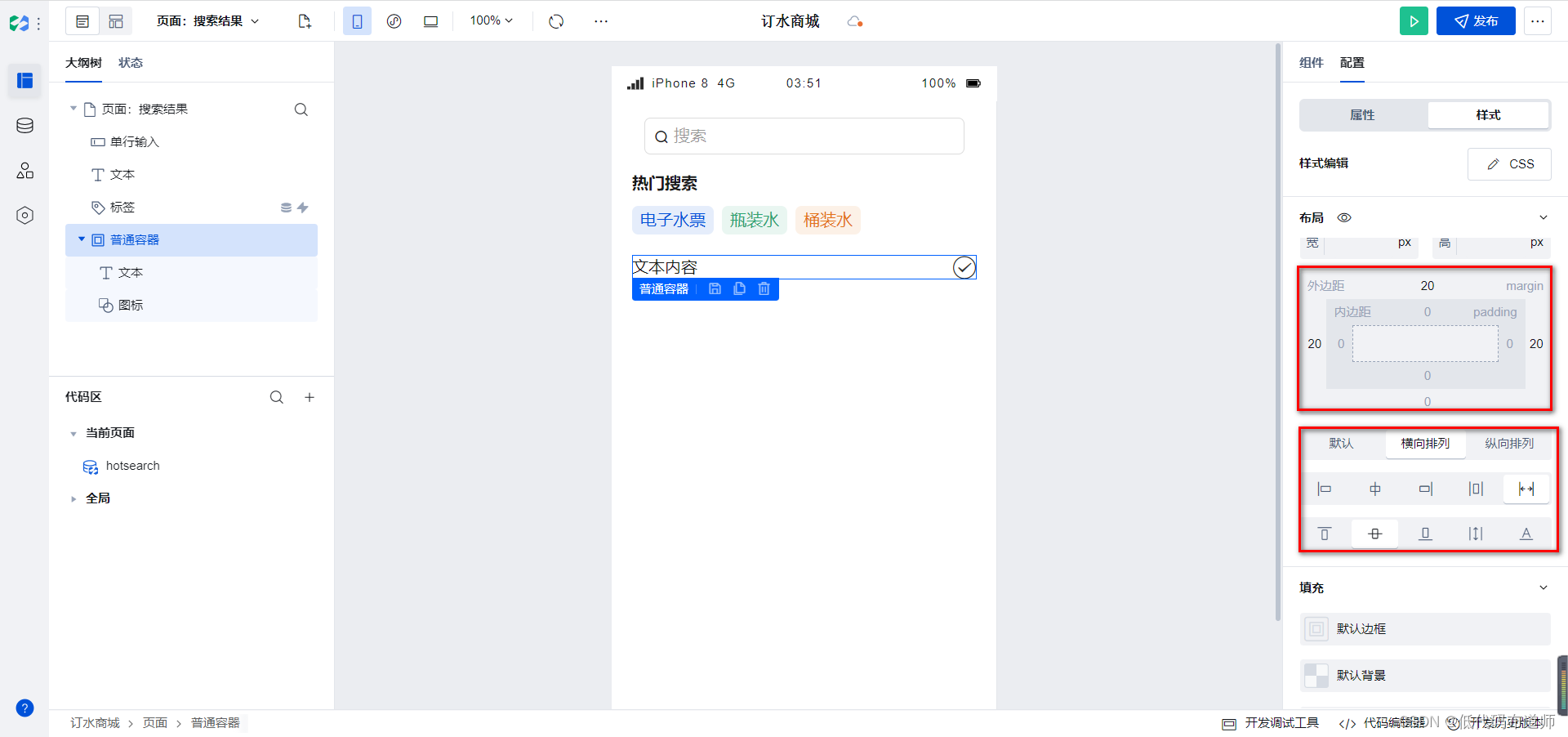Switch to mini program preview mode
1568x737 pixels.
(394, 21)
